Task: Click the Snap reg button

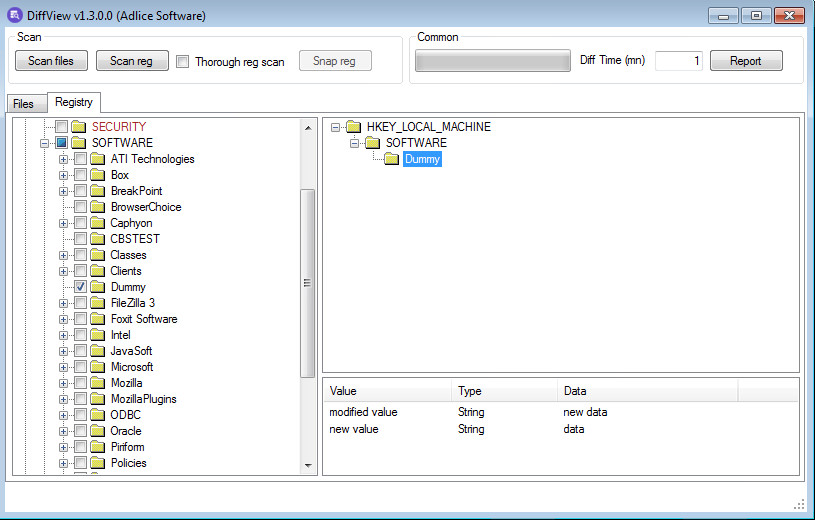Action: [335, 61]
